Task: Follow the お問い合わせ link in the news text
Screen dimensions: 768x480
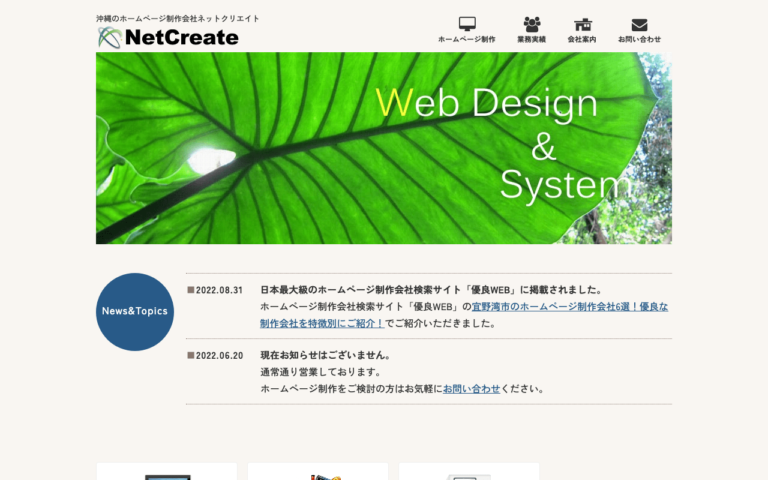Action: click(471, 389)
